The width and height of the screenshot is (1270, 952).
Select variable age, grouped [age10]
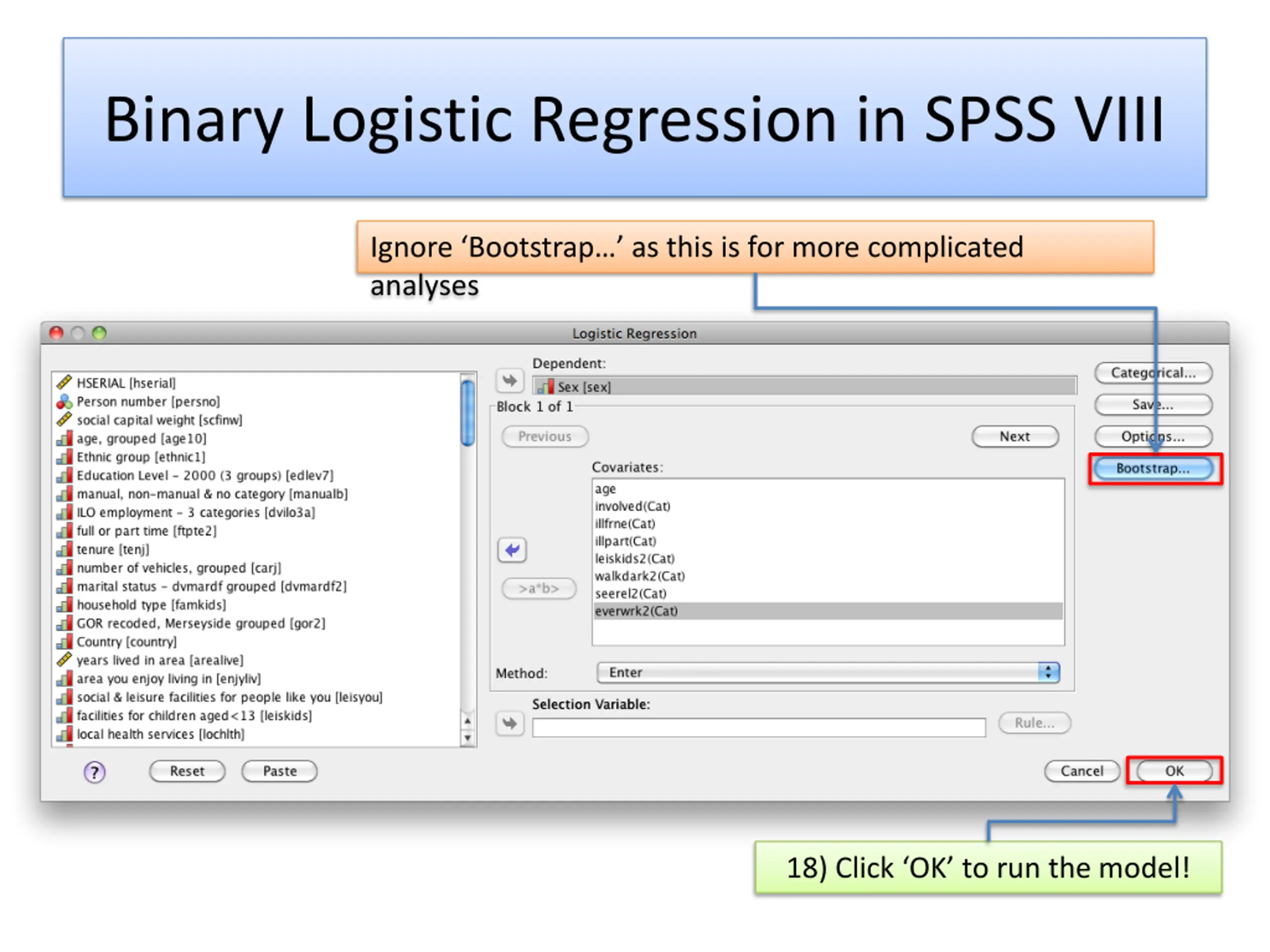point(256,438)
